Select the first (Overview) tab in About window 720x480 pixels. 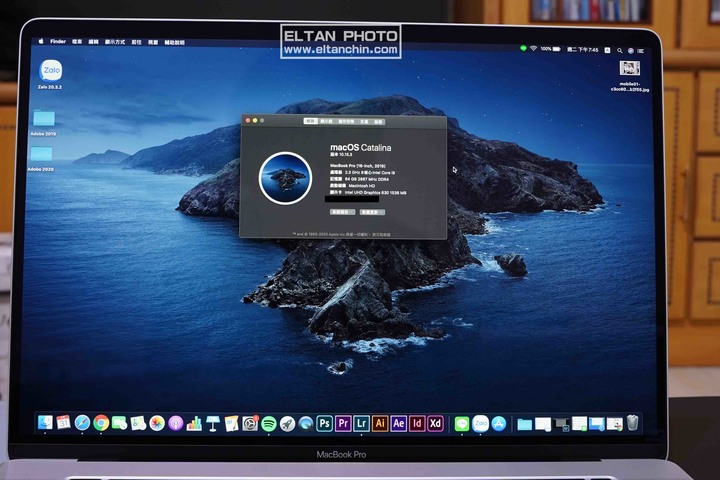point(311,121)
